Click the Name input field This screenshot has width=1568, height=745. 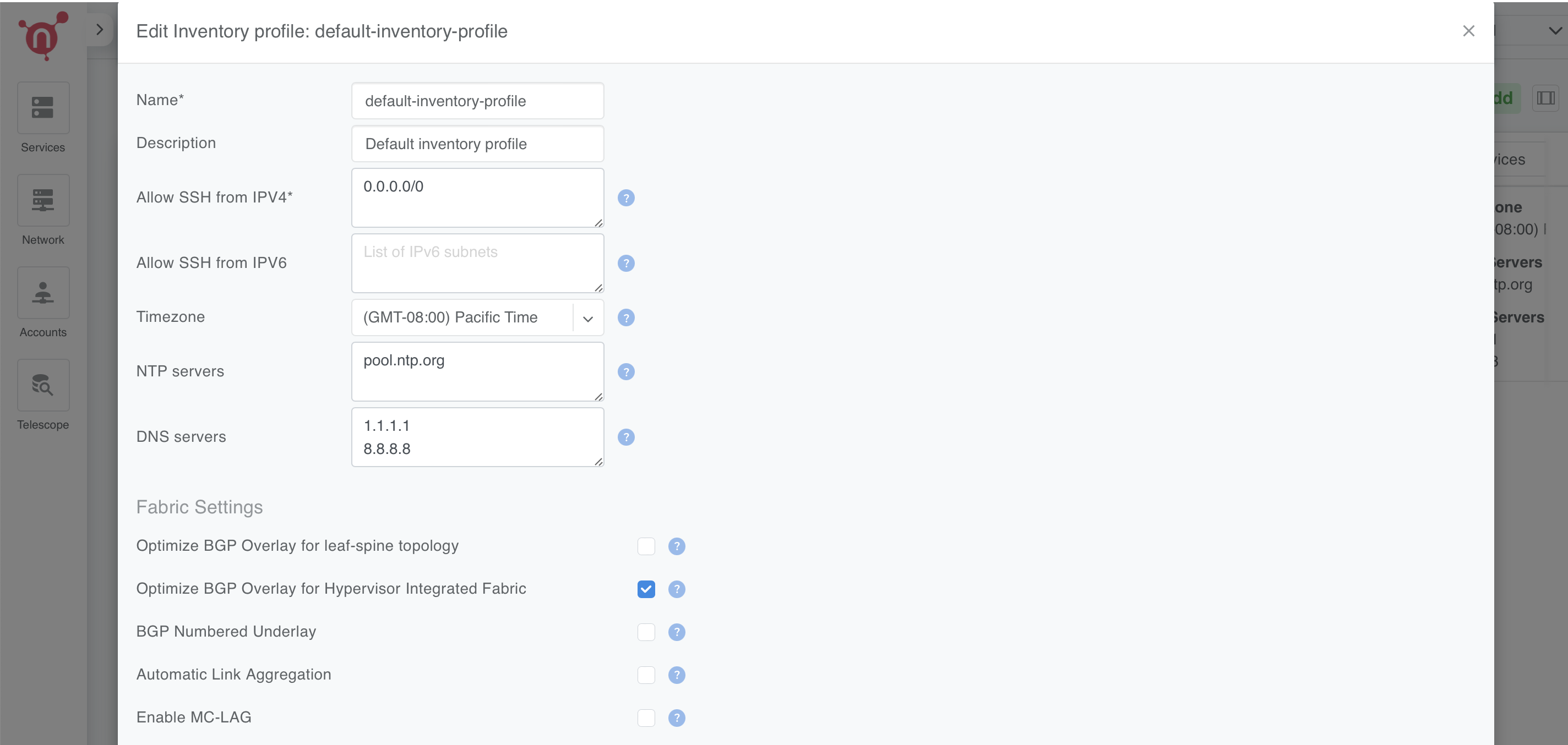[477, 100]
